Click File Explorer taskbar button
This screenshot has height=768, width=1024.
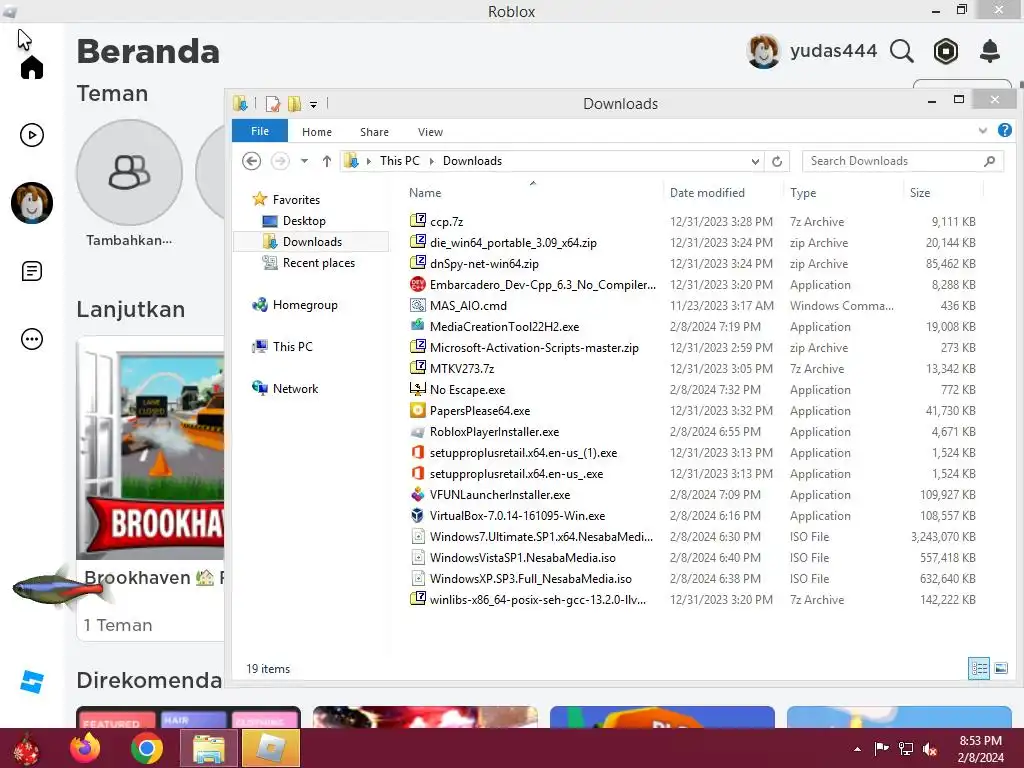click(x=208, y=748)
